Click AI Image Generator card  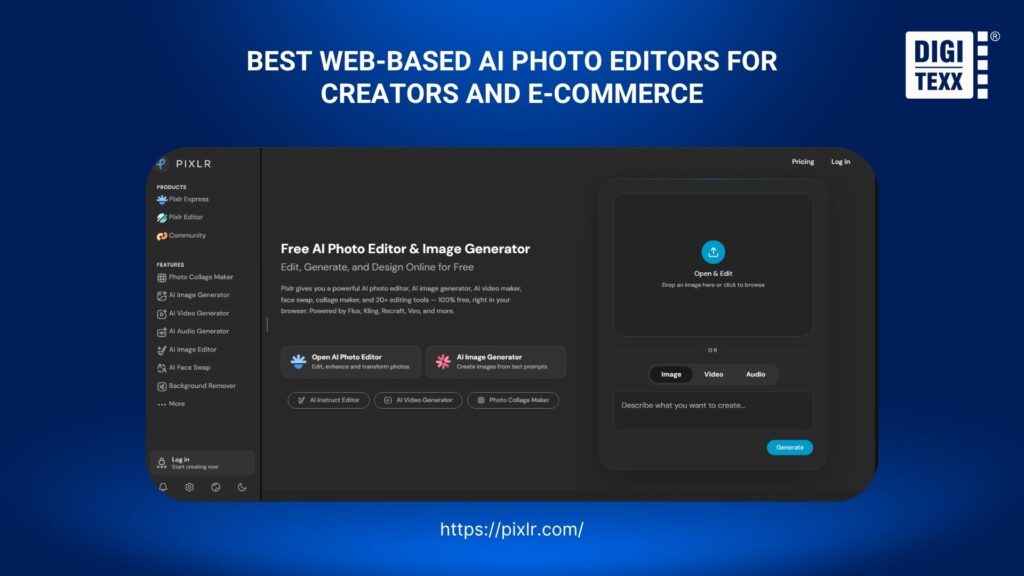coord(496,362)
